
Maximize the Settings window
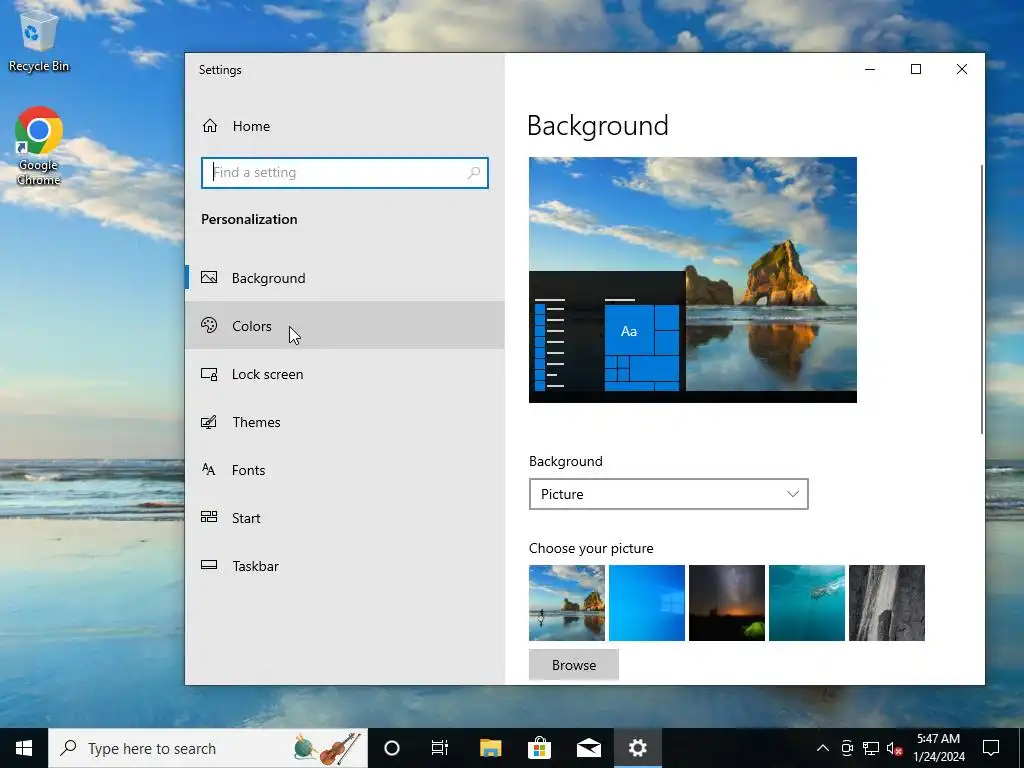coord(916,69)
